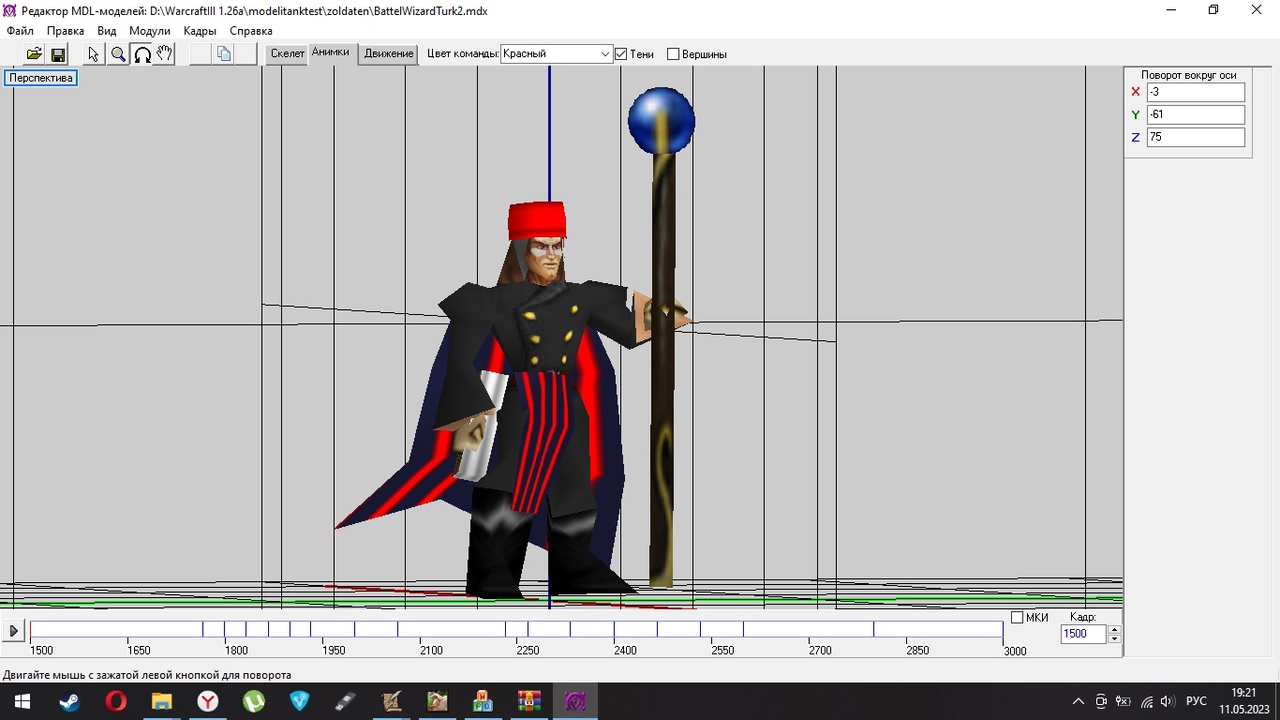
Task: Select the magnifier zoom tool
Action: [x=118, y=54]
